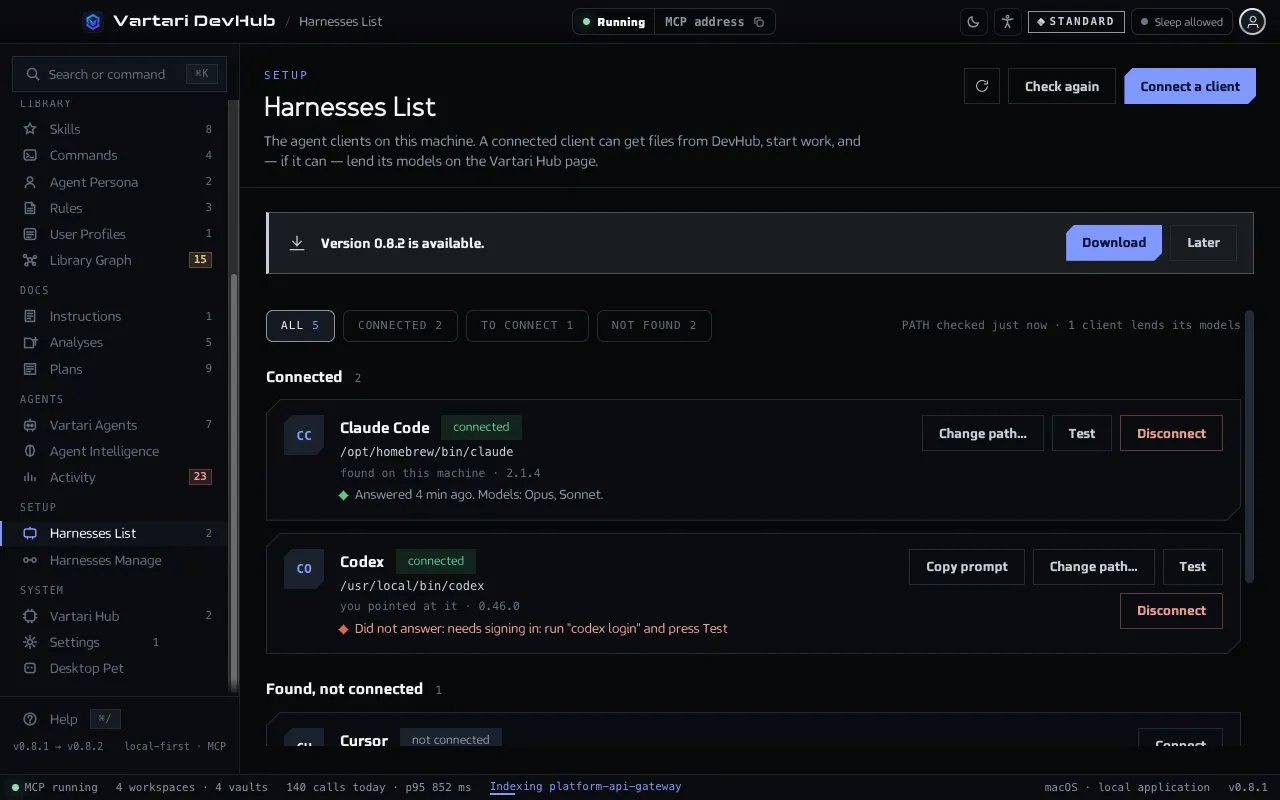Click the Library Graph 15 badge
Viewport: 1280px width, 800px height.
[200, 260]
